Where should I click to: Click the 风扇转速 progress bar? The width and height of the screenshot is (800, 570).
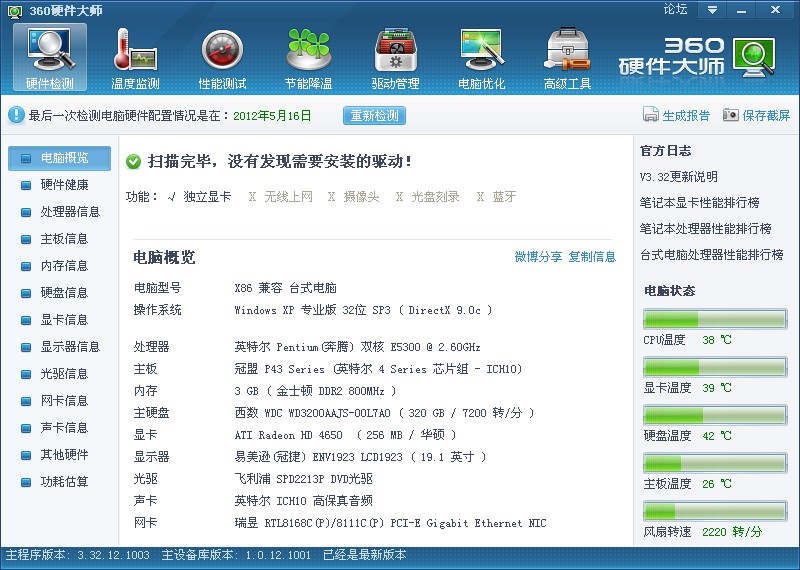pyautogui.click(x=715, y=511)
